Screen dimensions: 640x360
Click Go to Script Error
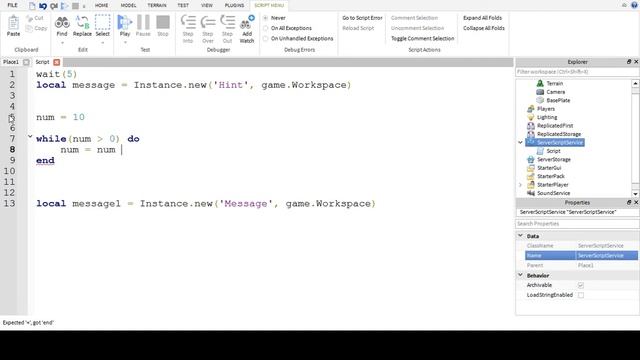tap(362, 18)
